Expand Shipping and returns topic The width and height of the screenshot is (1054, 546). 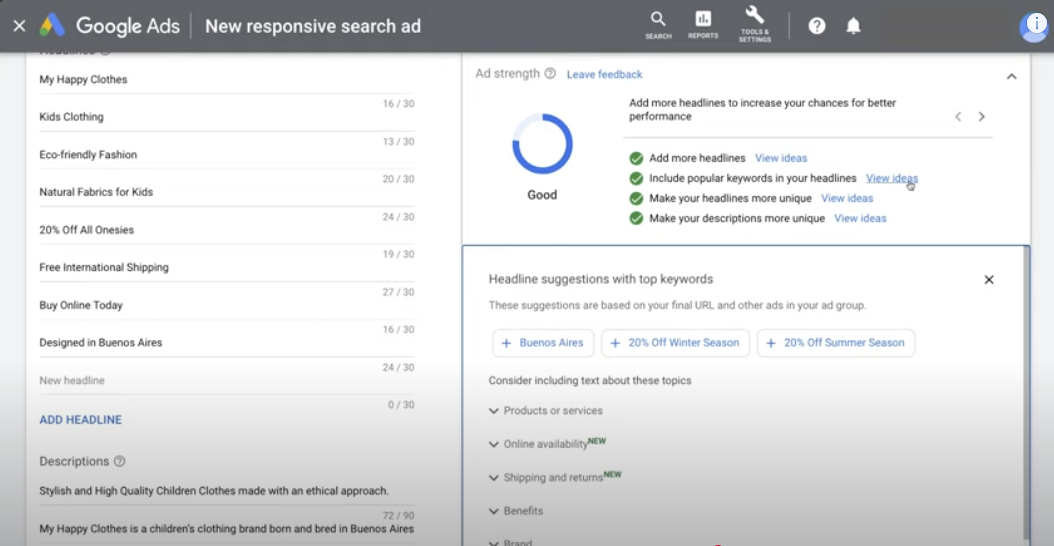[555, 477]
